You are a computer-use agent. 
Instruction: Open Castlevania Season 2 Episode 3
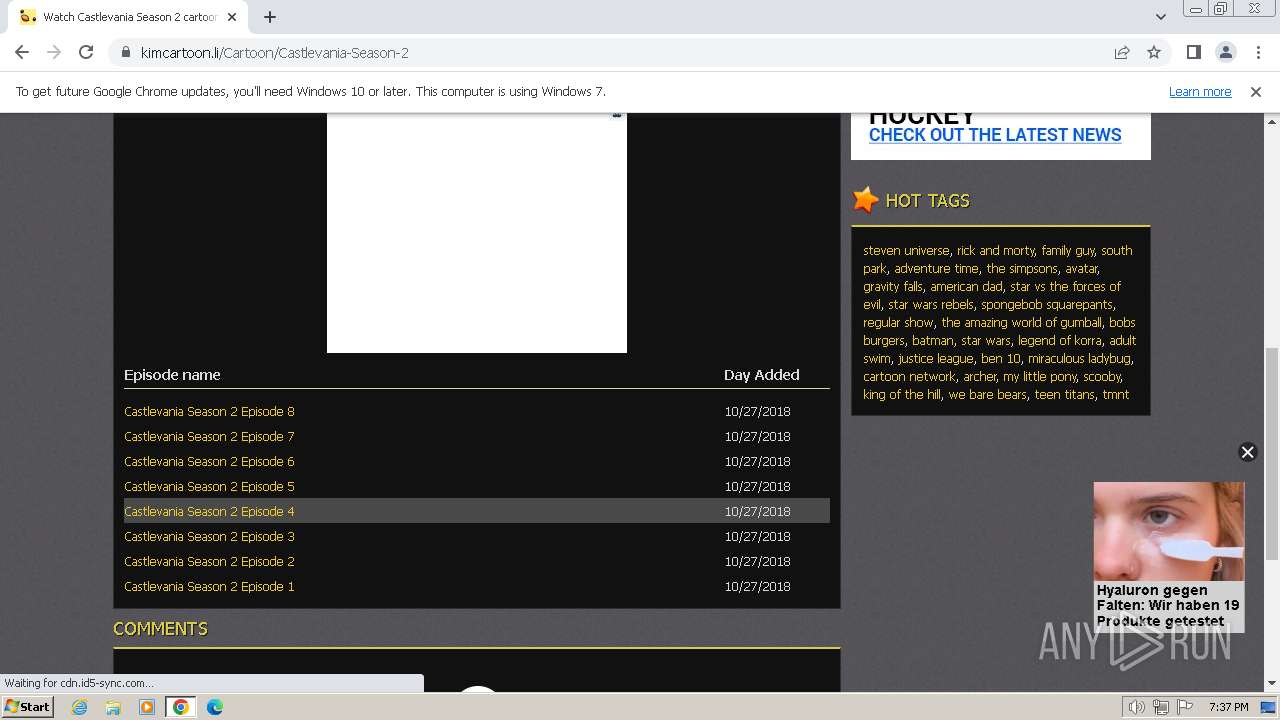pos(209,537)
